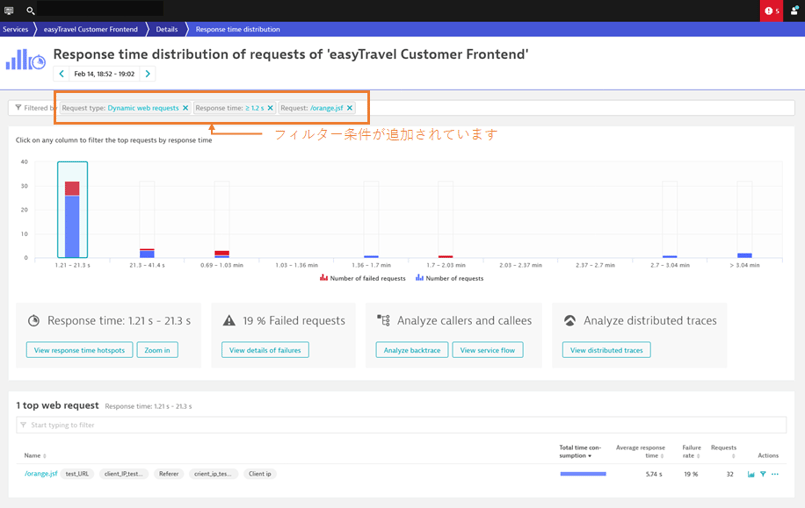Select the 0.69 - 1.03 min chart column

point(222,219)
